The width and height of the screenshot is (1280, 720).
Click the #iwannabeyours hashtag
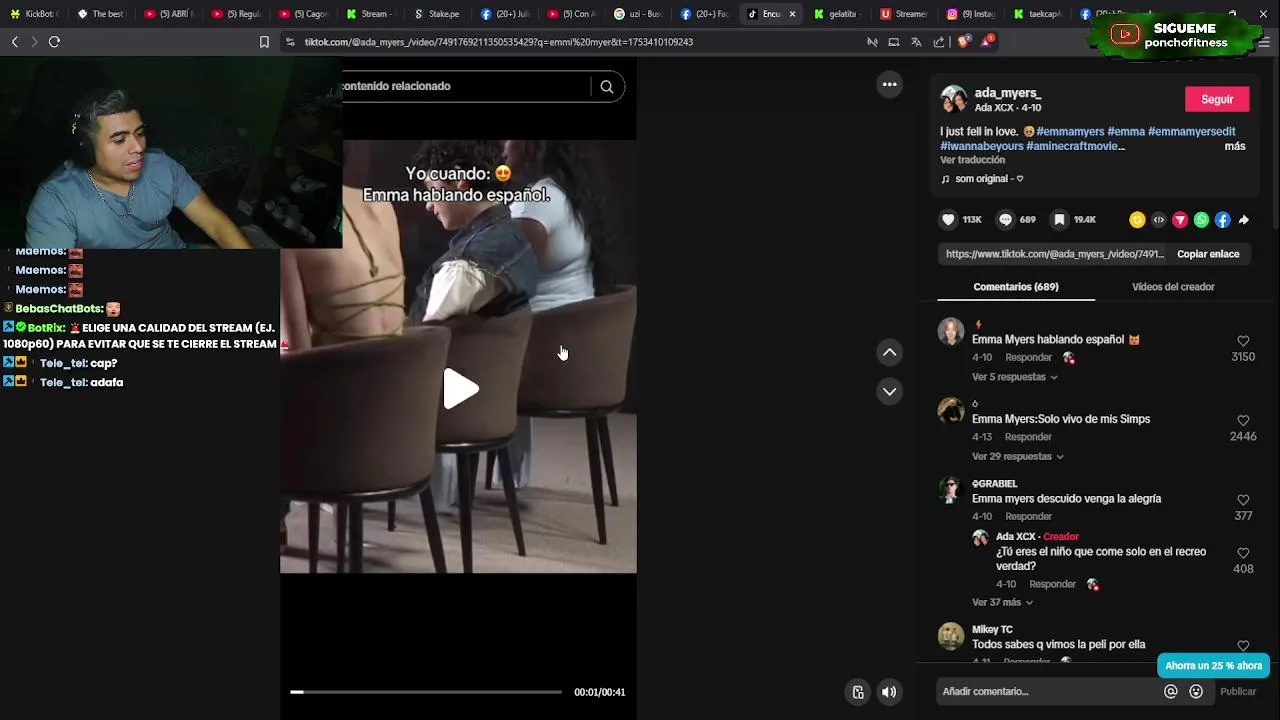[981, 146]
